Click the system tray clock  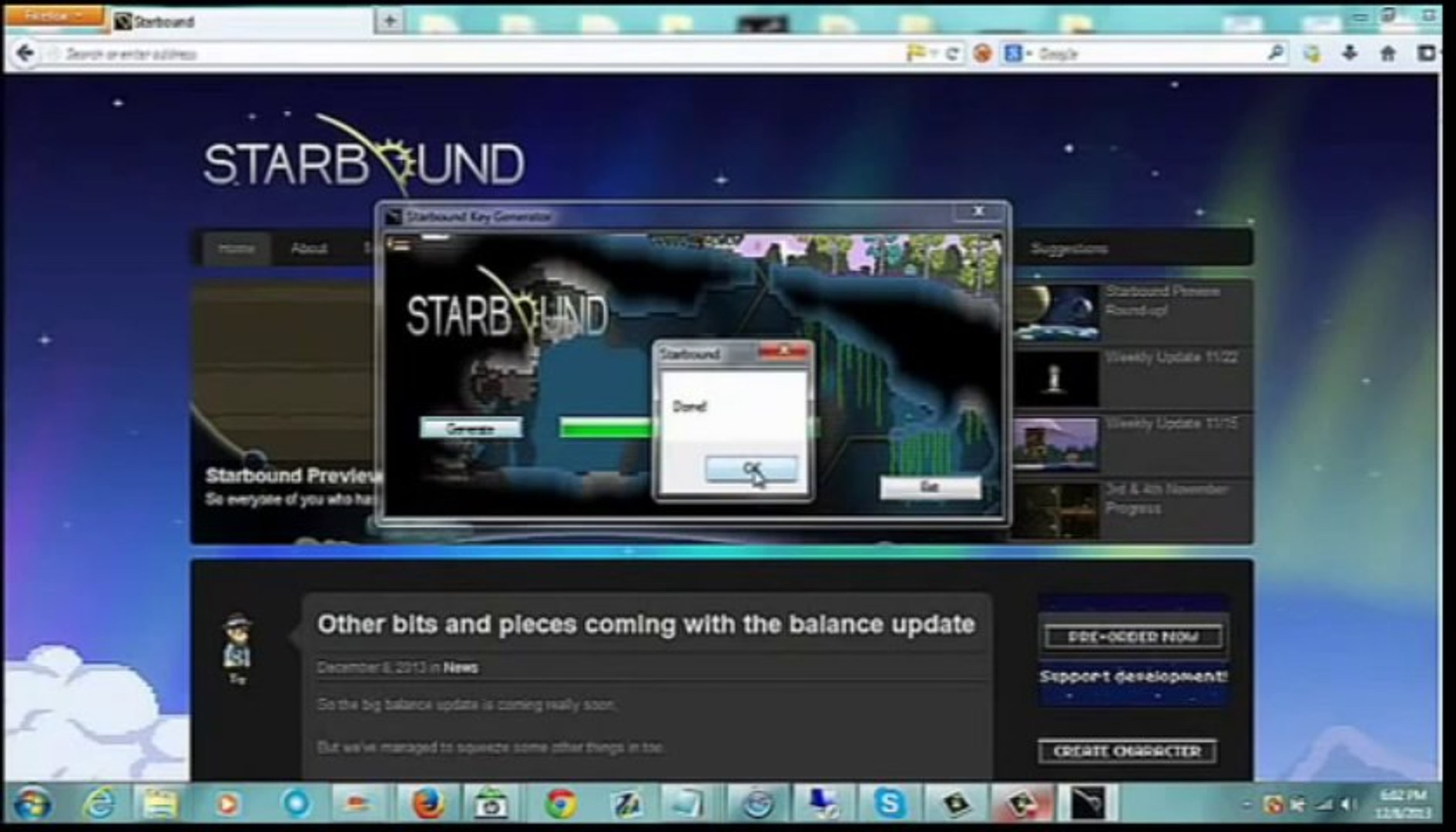1402,803
